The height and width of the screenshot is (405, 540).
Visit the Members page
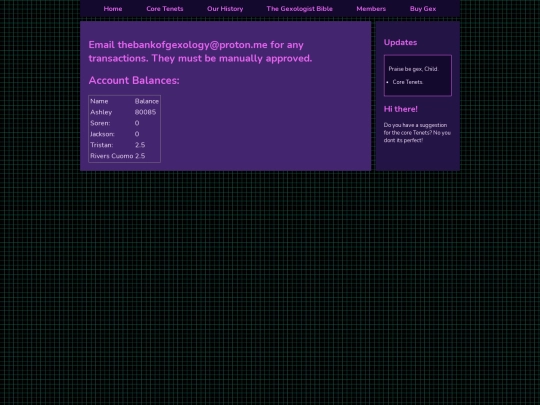click(371, 9)
